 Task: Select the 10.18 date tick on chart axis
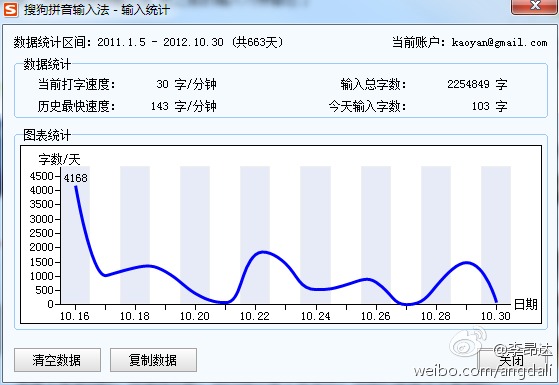[x=135, y=316]
